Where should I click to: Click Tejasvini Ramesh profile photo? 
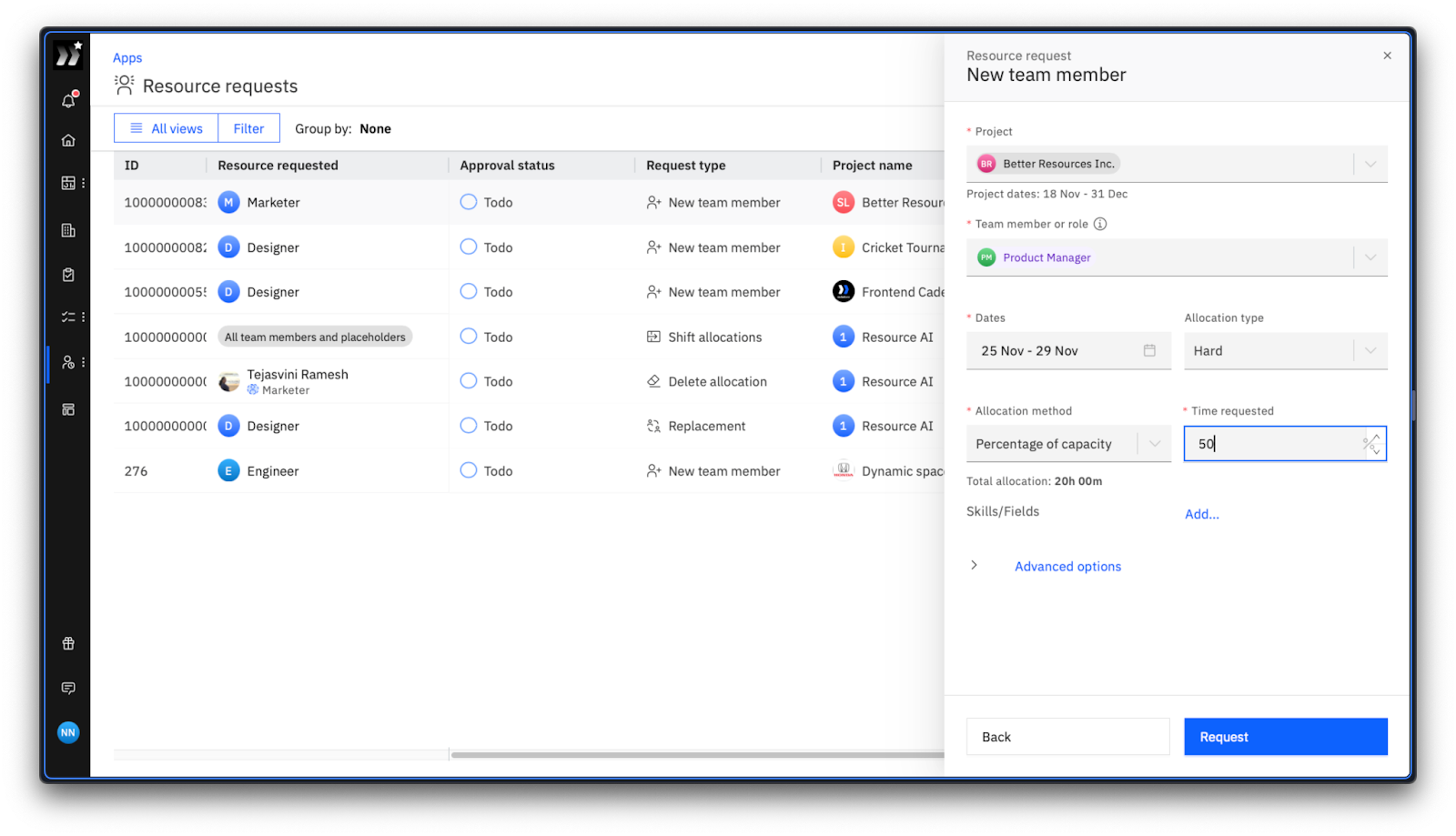tap(228, 382)
